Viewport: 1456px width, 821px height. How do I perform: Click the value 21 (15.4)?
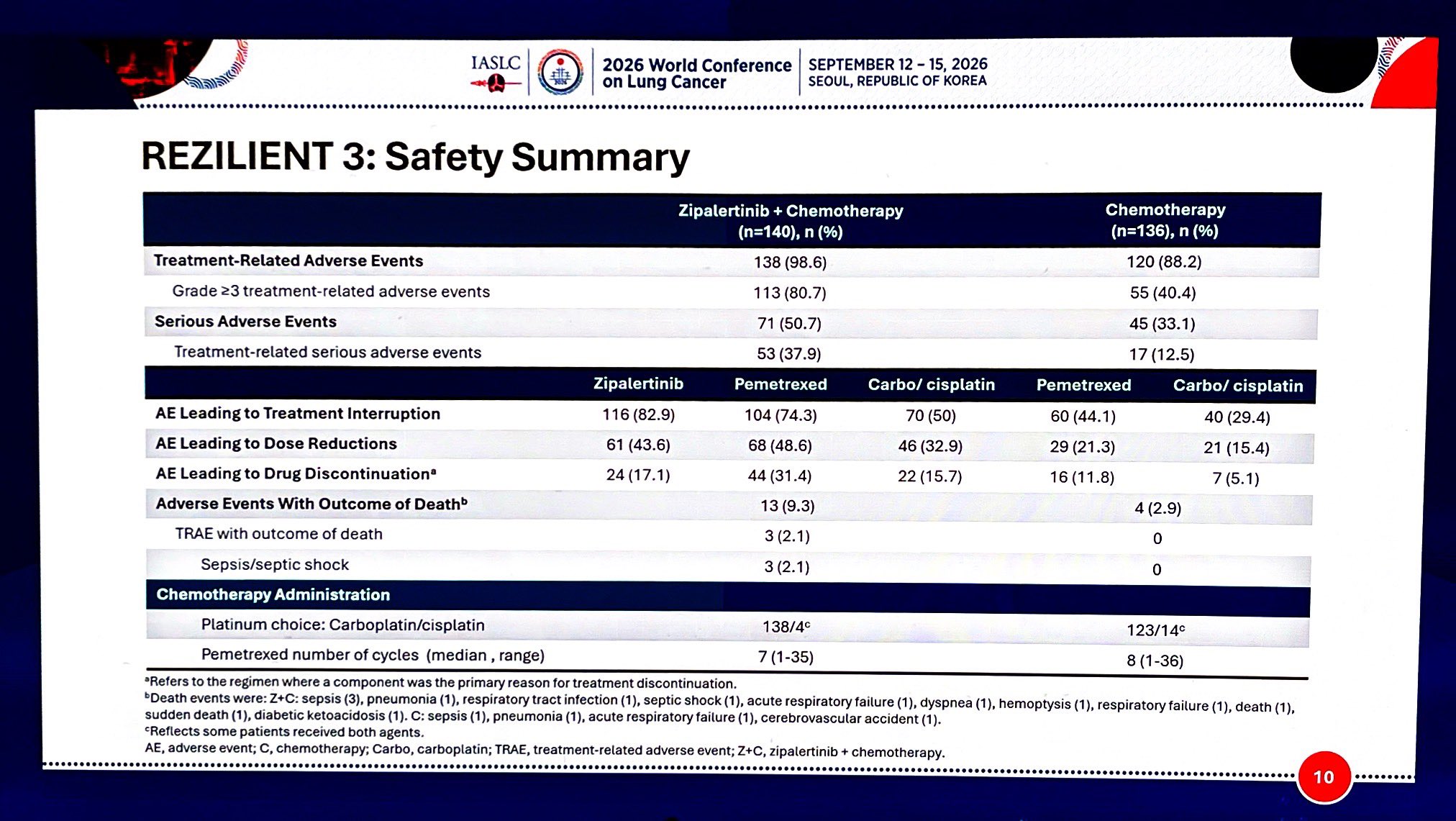1237,448
